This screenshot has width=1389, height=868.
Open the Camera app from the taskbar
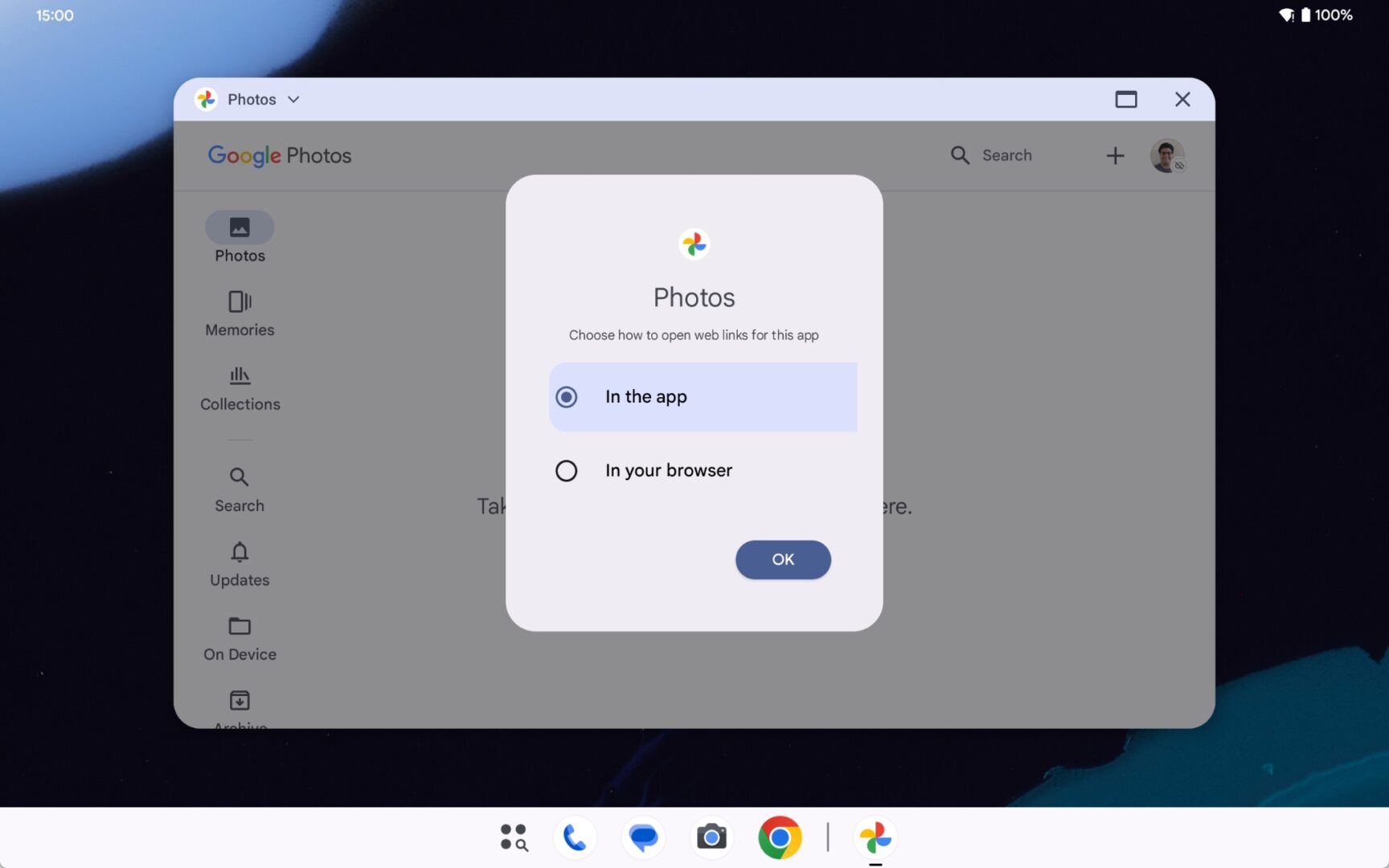711,837
